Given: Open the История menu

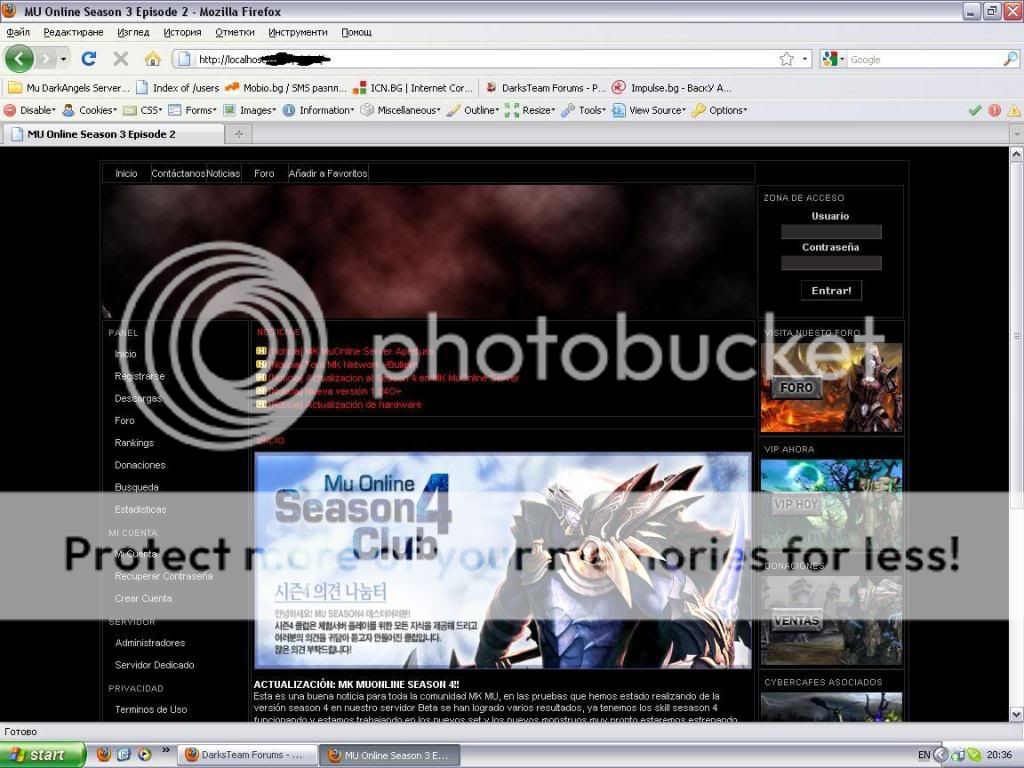Looking at the screenshot, I should pyautogui.click(x=182, y=32).
